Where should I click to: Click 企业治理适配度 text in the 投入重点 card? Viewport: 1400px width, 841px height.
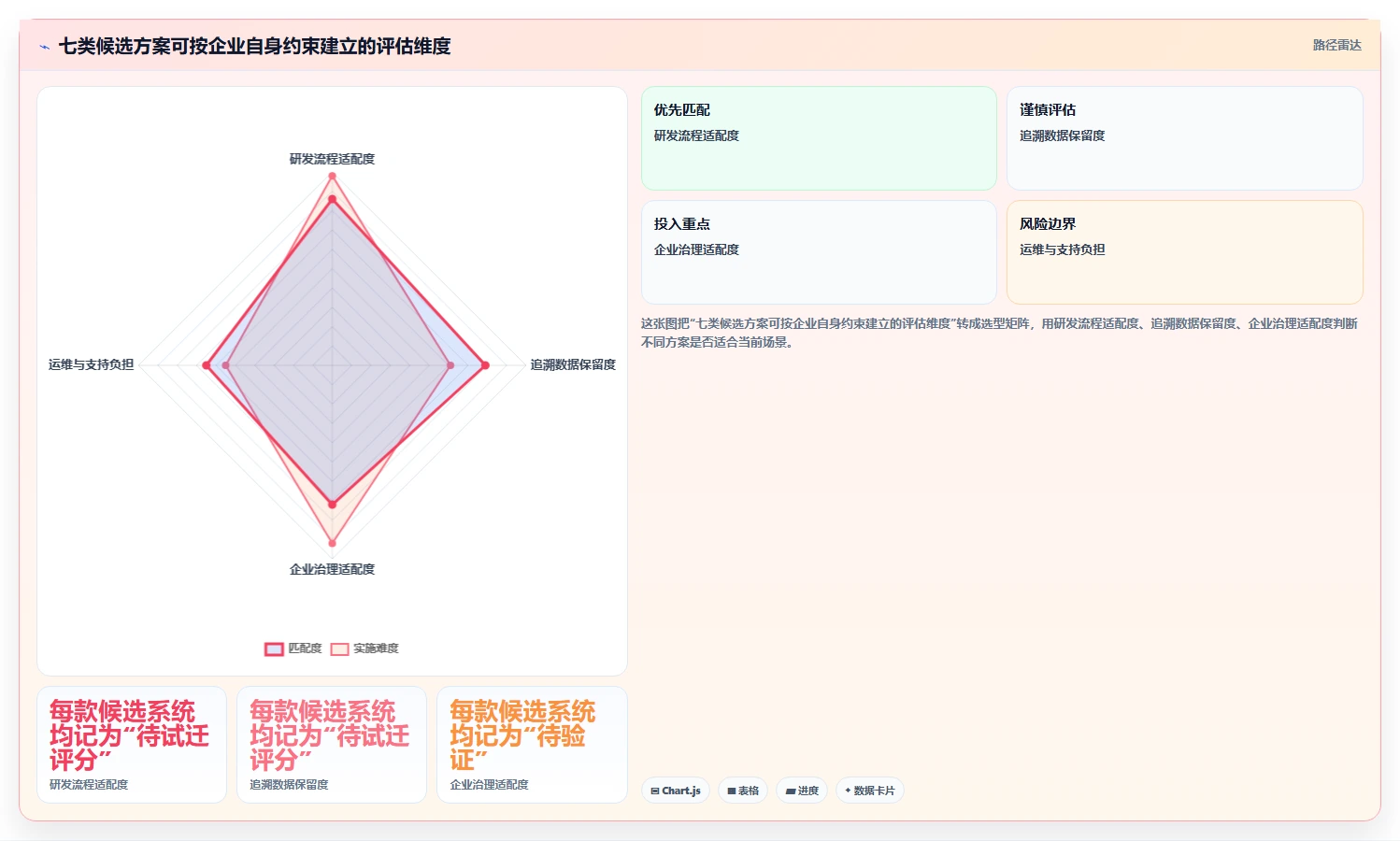696,249
